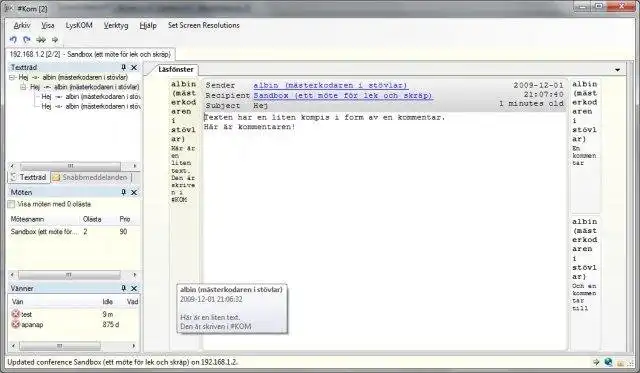Open the Arkiv menu
640x373 pixels.
22,25
